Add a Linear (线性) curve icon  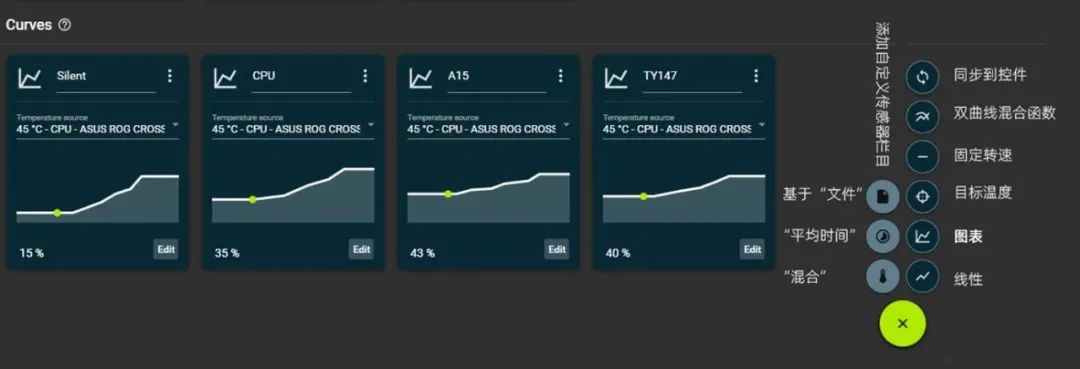[x=923, y=277]
